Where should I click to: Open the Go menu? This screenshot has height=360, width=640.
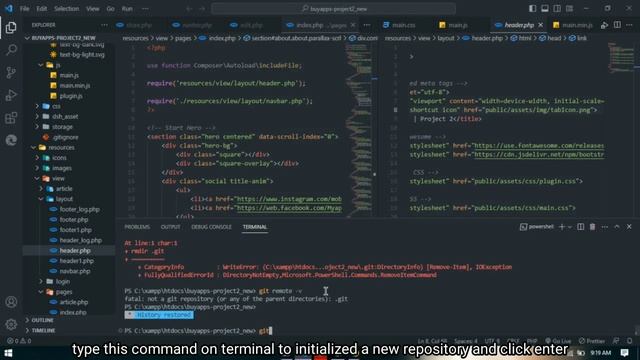click(x=110, y=9)
